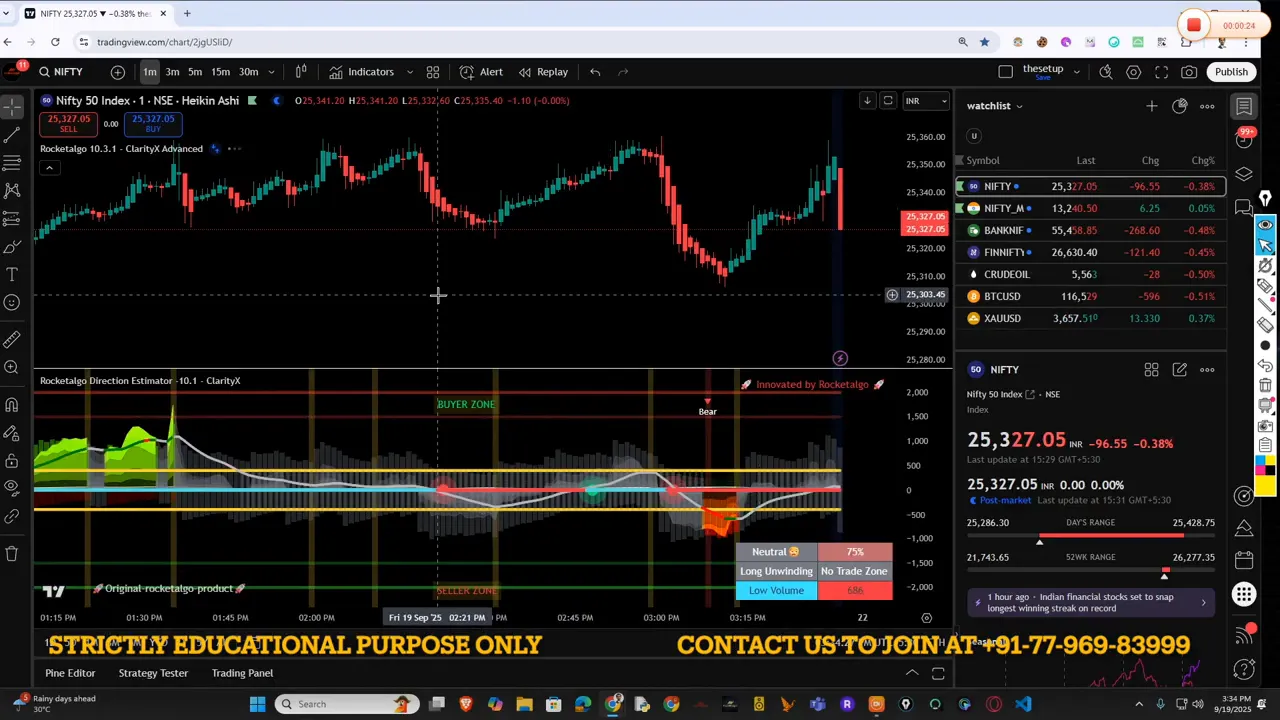Image resolution: width=1280 pixels, height=720 pixels.
Task: Toggle the eye visibility tool in annotation bar
Action: [1266, 224]
